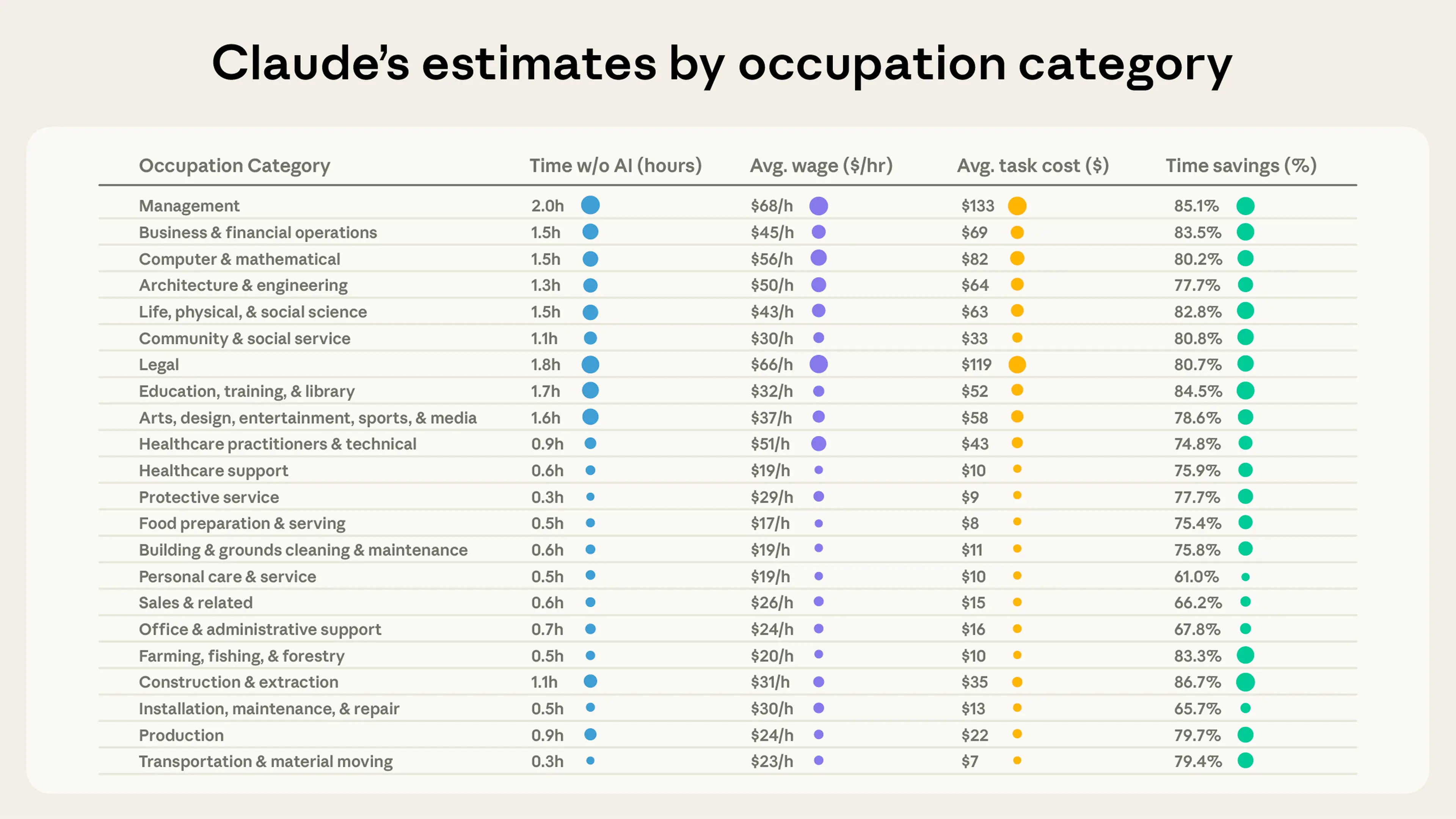Select the Transportation & material moving label
This screenshot has width=1456, height=819.
coord(266,761)
